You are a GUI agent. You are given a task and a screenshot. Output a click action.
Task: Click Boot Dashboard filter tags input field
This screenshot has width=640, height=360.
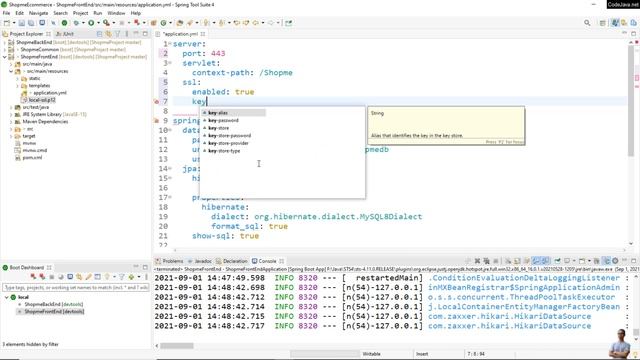(76, 288)
